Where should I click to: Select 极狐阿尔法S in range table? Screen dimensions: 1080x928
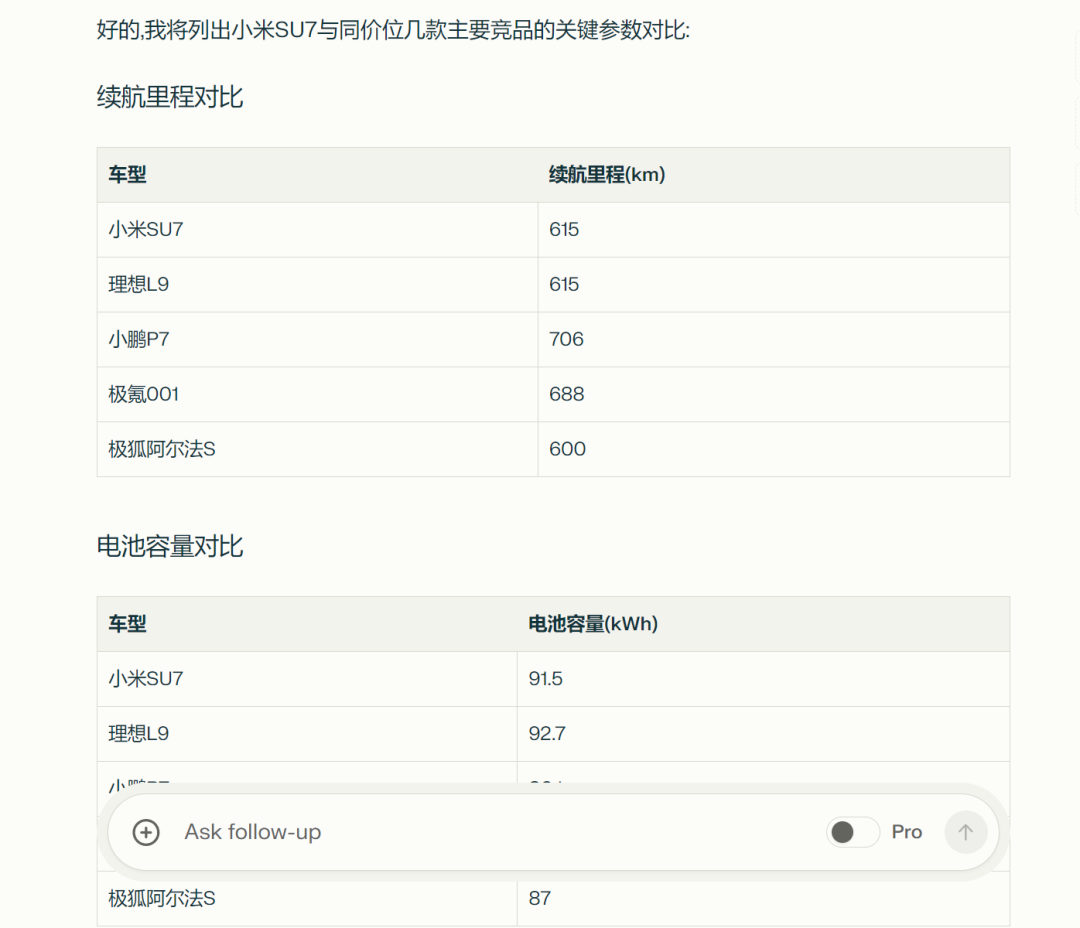pos(162,449)
